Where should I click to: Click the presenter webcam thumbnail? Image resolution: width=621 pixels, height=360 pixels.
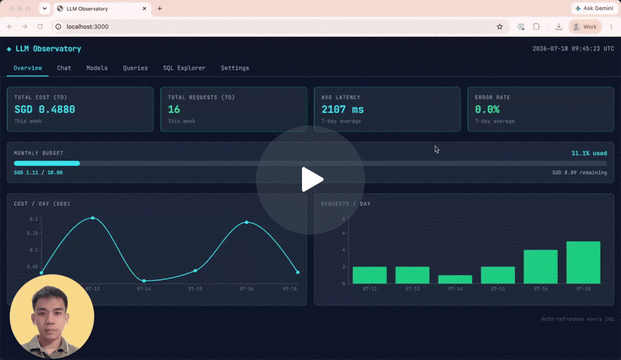click(x=52, y=316)
